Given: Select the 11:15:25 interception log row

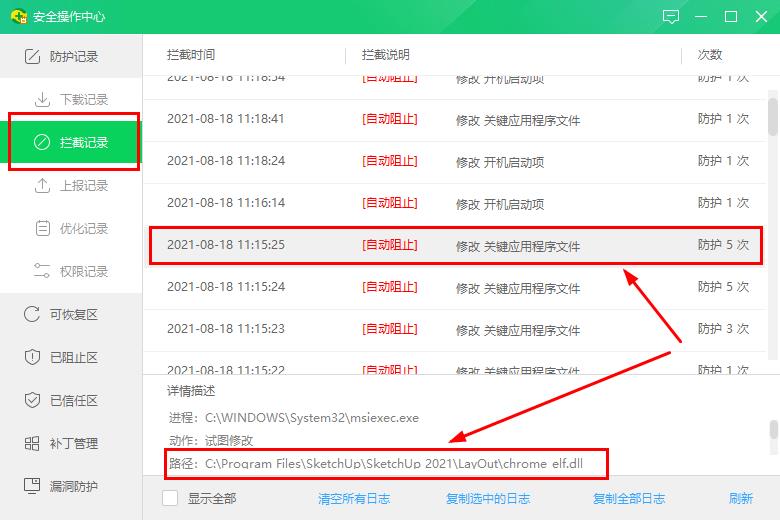Looking at the screenshot, I should tap(455, 245).
